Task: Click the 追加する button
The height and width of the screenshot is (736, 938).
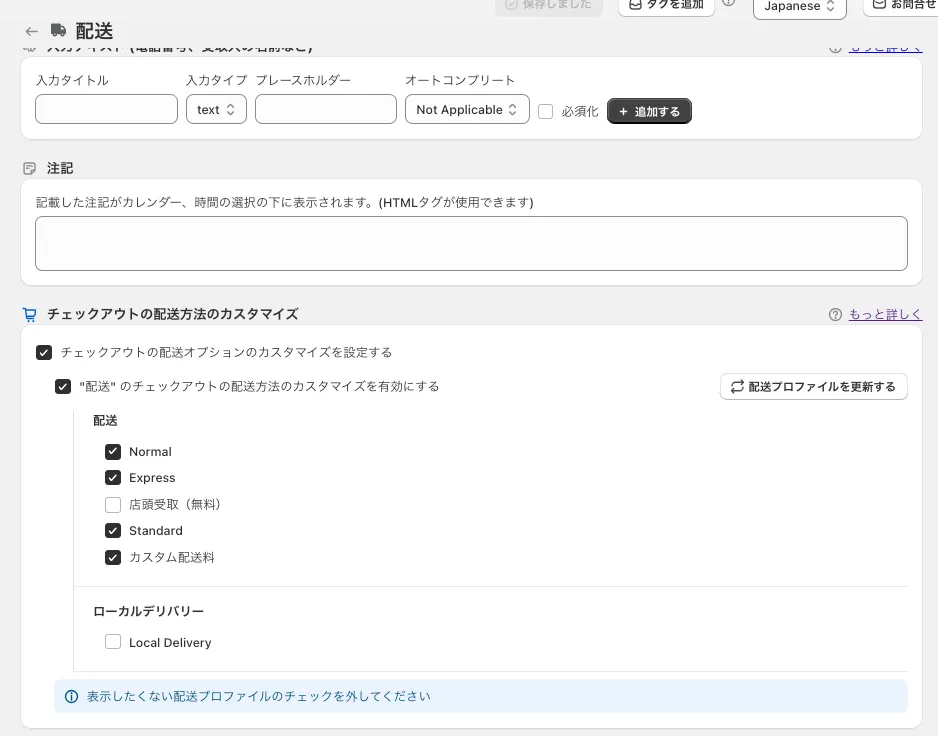Action: click(649, 111)
